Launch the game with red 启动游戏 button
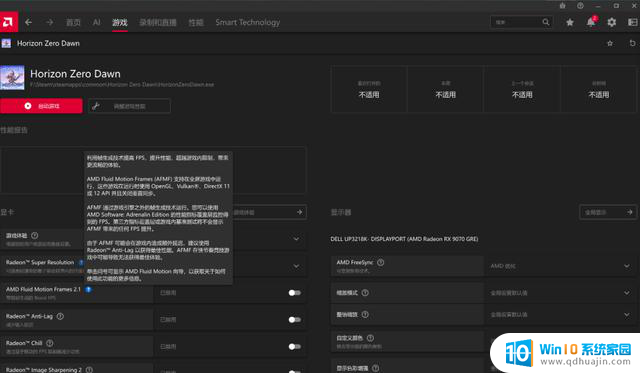Viewport: 640px width, 373px height. (x=41, y=106)
